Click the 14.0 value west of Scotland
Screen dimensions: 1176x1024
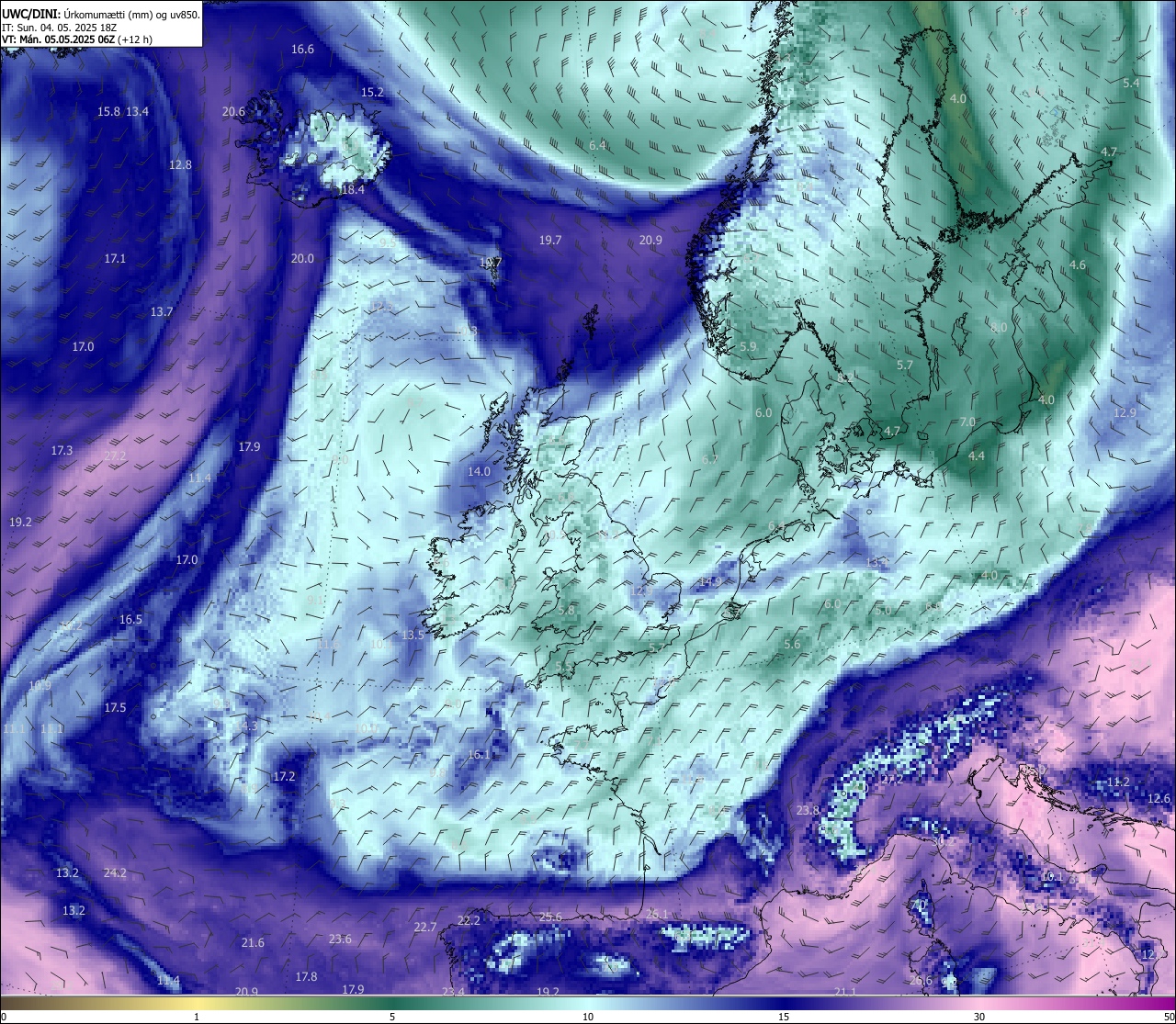pos(479,472)
